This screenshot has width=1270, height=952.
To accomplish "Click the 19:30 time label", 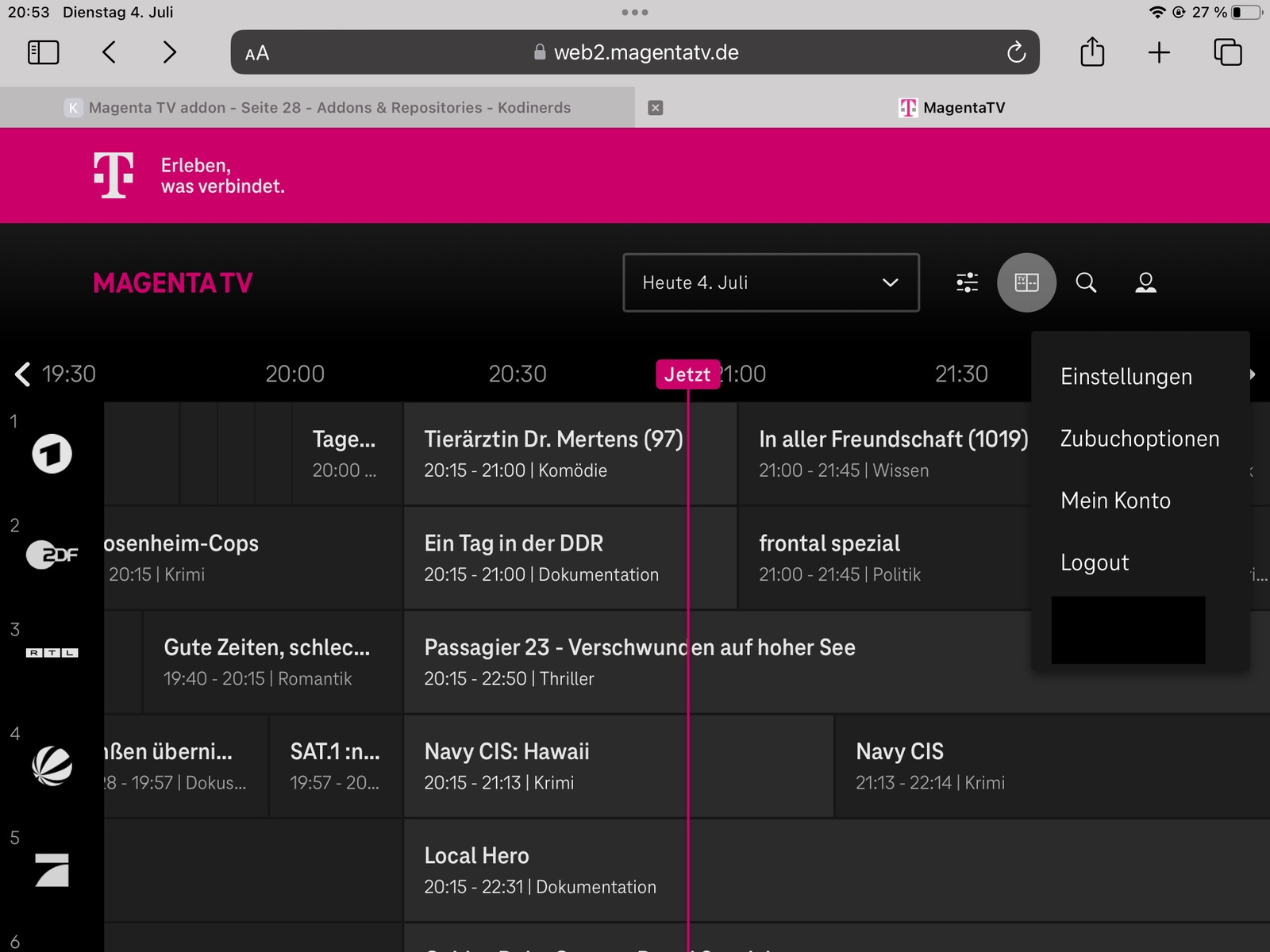I will click(68, 374).
